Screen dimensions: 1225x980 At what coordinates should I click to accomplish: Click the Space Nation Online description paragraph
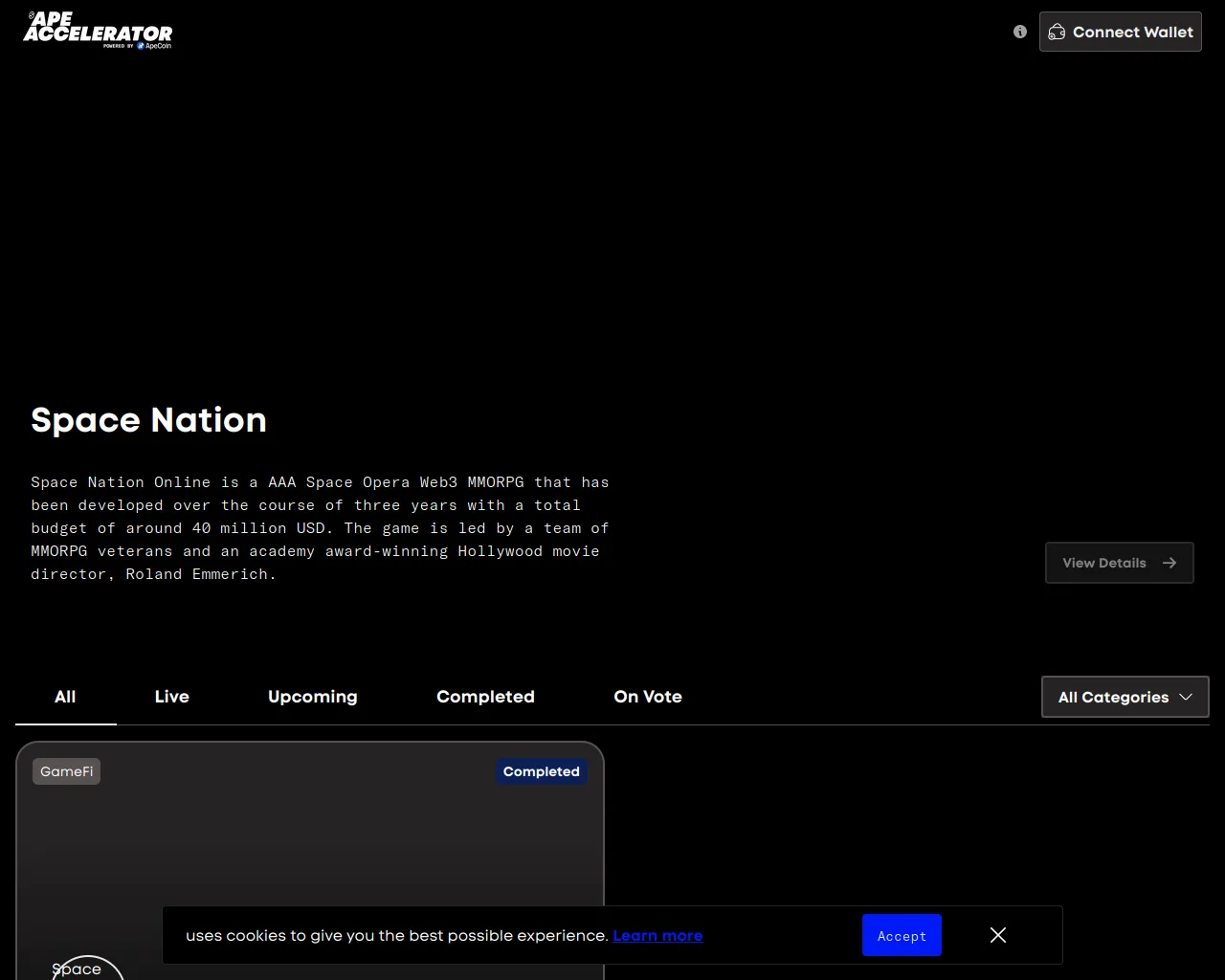(x=320, y=528)
